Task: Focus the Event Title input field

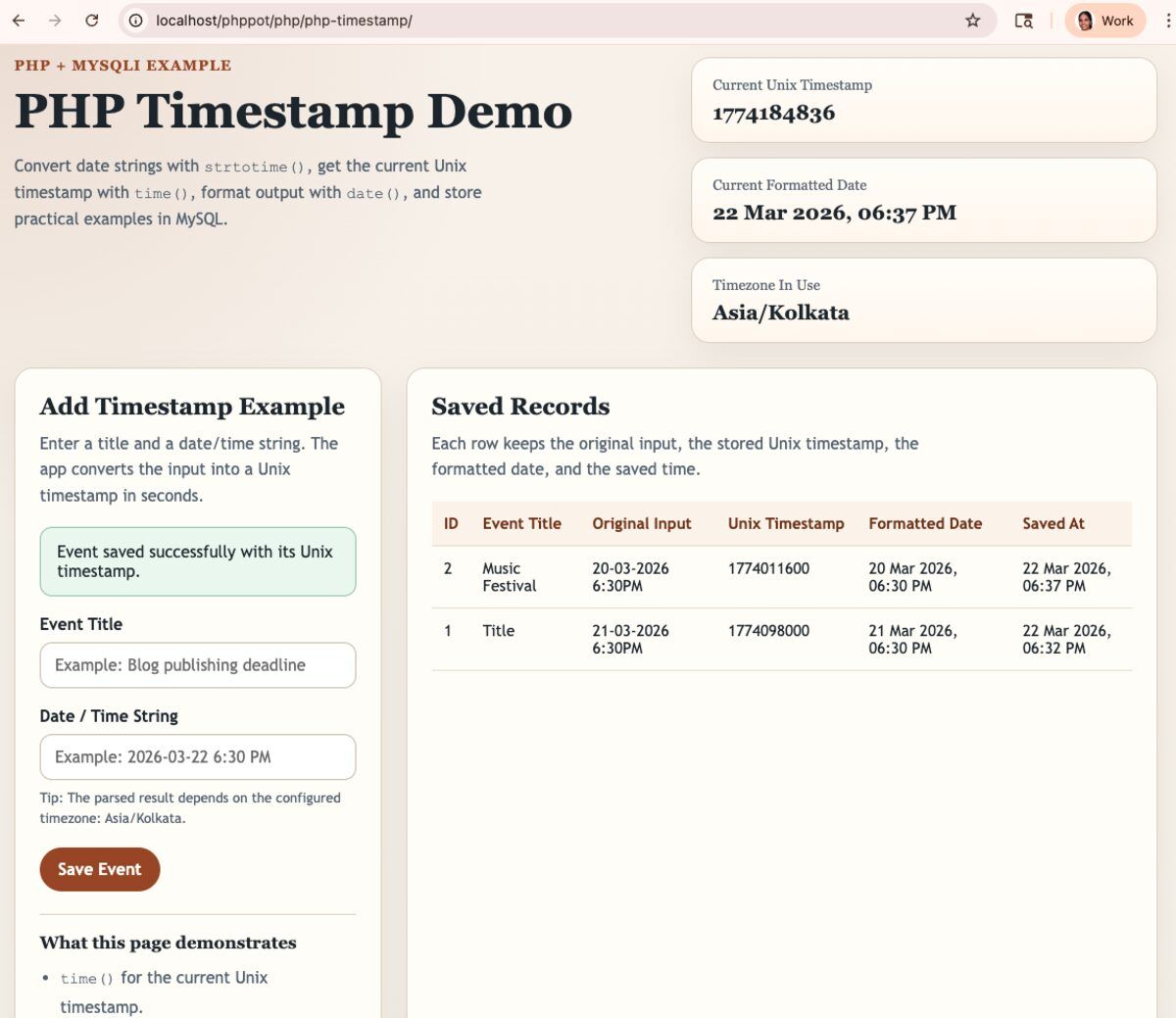Action: 197,665
